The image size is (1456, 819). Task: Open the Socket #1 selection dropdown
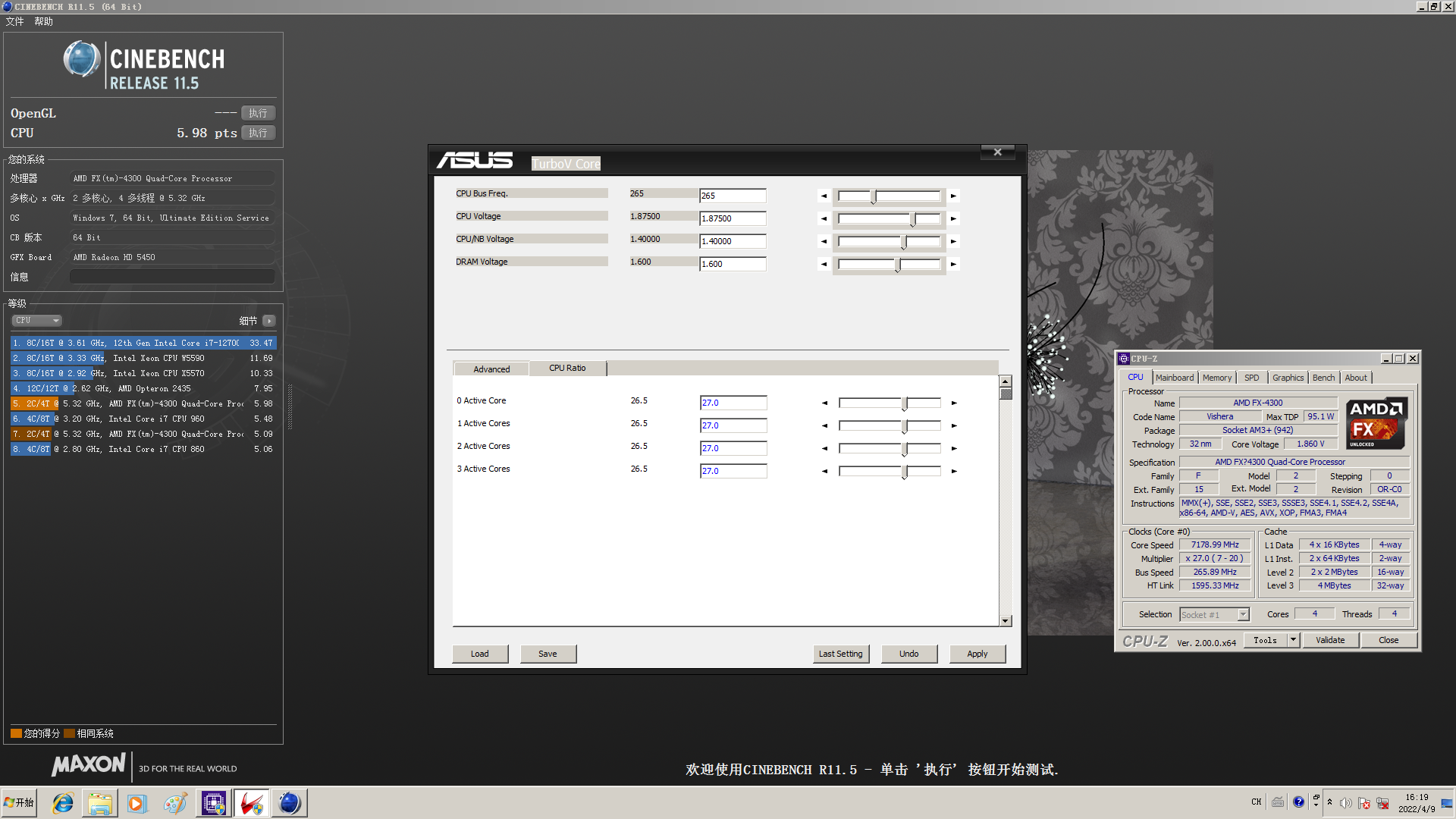[1215, 615]
